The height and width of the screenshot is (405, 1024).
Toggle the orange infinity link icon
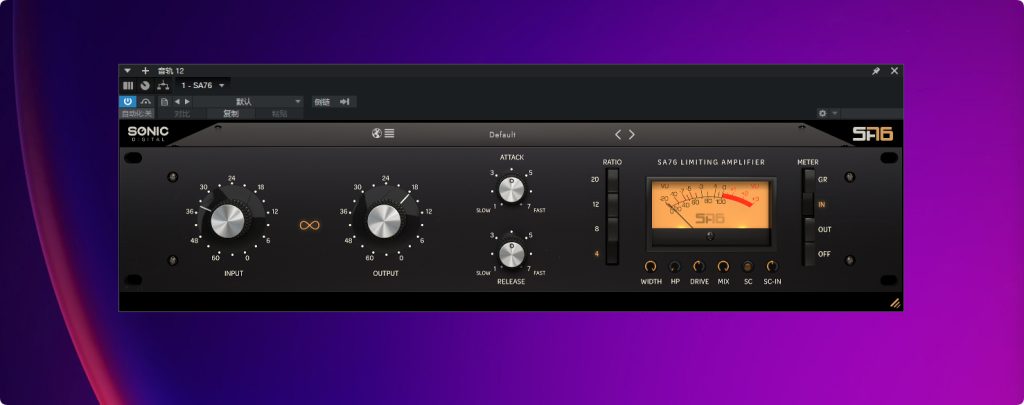[x=310, y=225]
